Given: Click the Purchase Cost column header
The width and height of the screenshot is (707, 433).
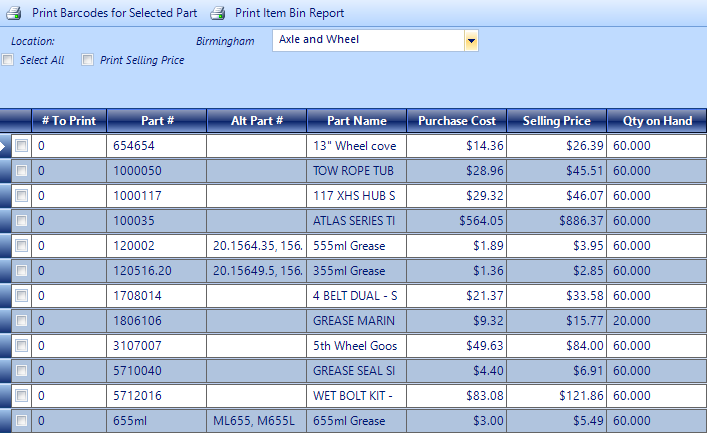Looking at the screenshot, I should tap(457, 121).
